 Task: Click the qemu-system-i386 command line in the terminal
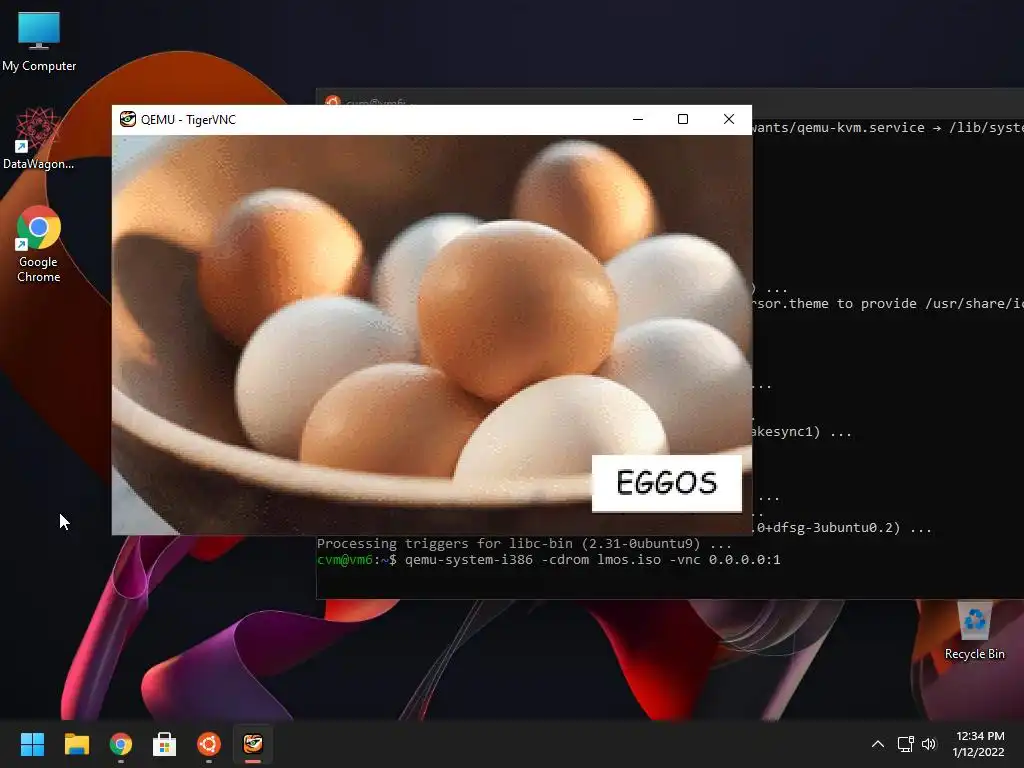point(592,560)
